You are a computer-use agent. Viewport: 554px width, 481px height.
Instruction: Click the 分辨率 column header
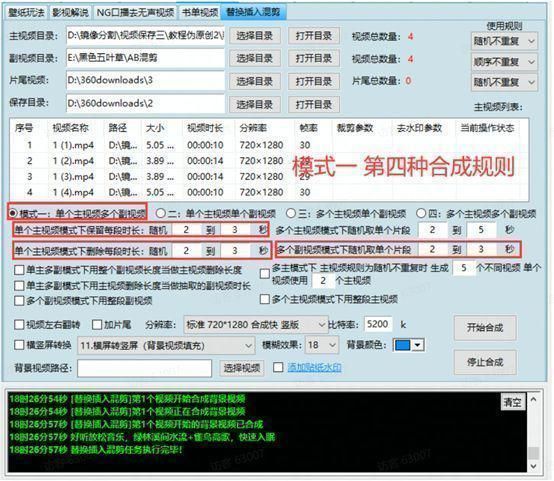pos(253,128)
